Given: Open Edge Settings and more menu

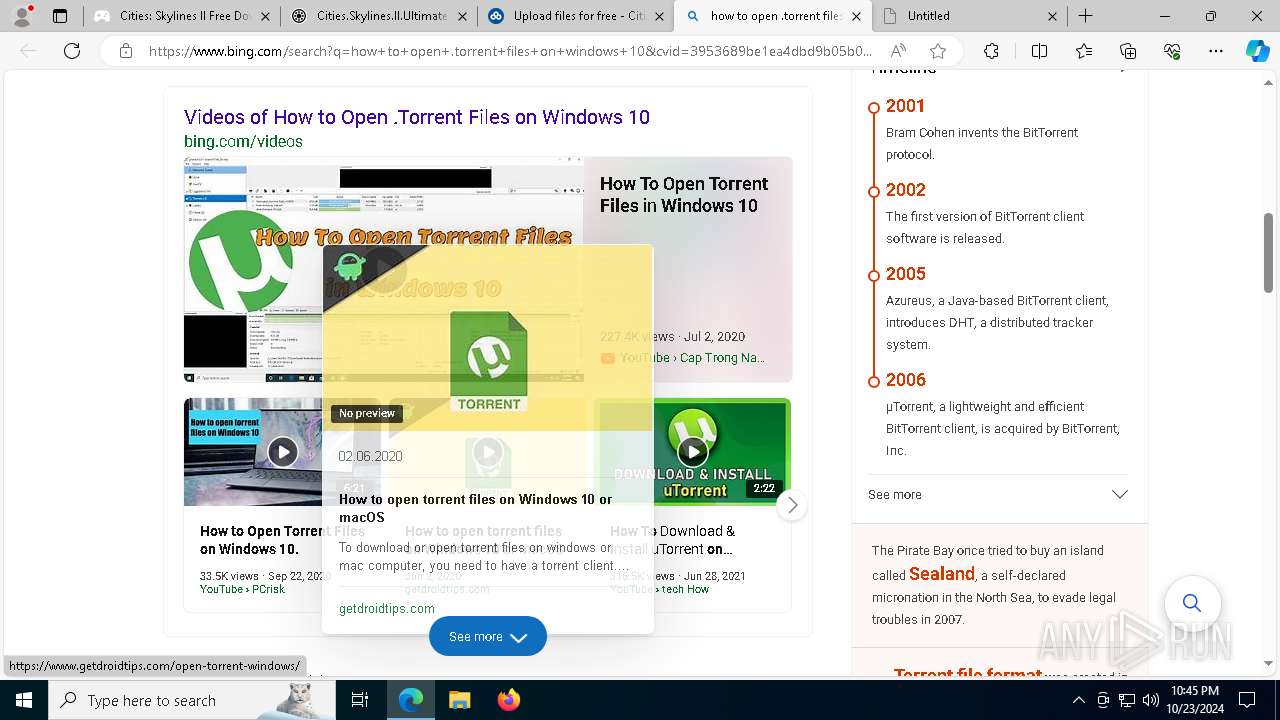Looking at the screenshot, I should coord(1216,51).
